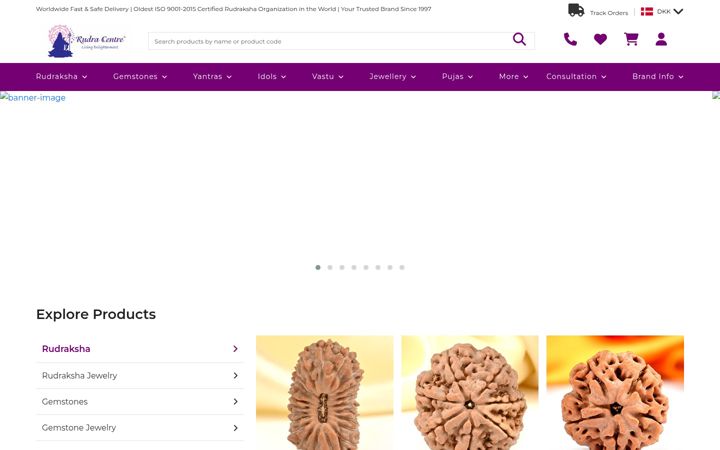Viewport: 720px width, 450px height.
Task: Select the third carousel dot
Action: coord(342,267)
